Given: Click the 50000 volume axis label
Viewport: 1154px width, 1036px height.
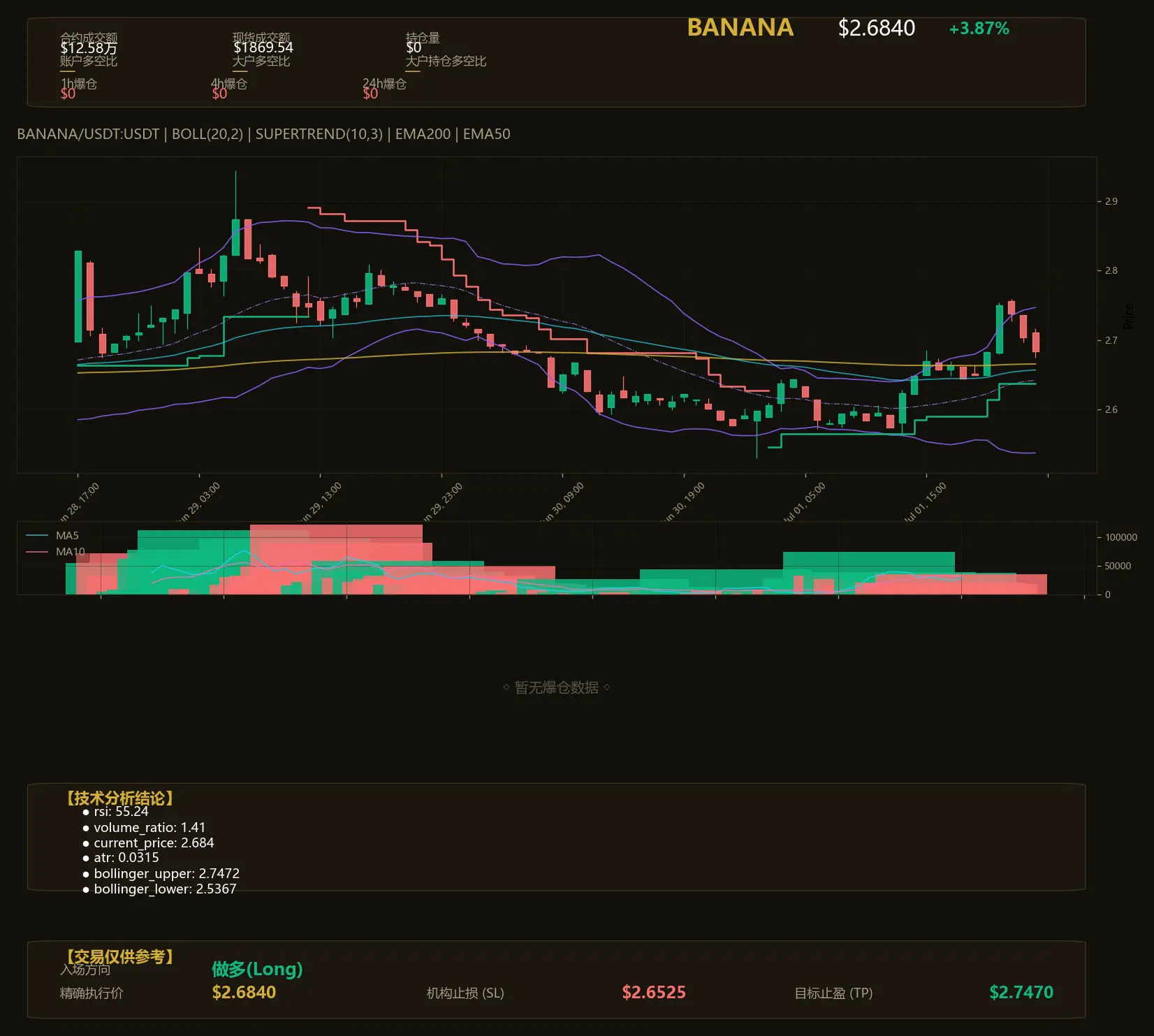Looking at the screenshot, I should pos(1118,566).
